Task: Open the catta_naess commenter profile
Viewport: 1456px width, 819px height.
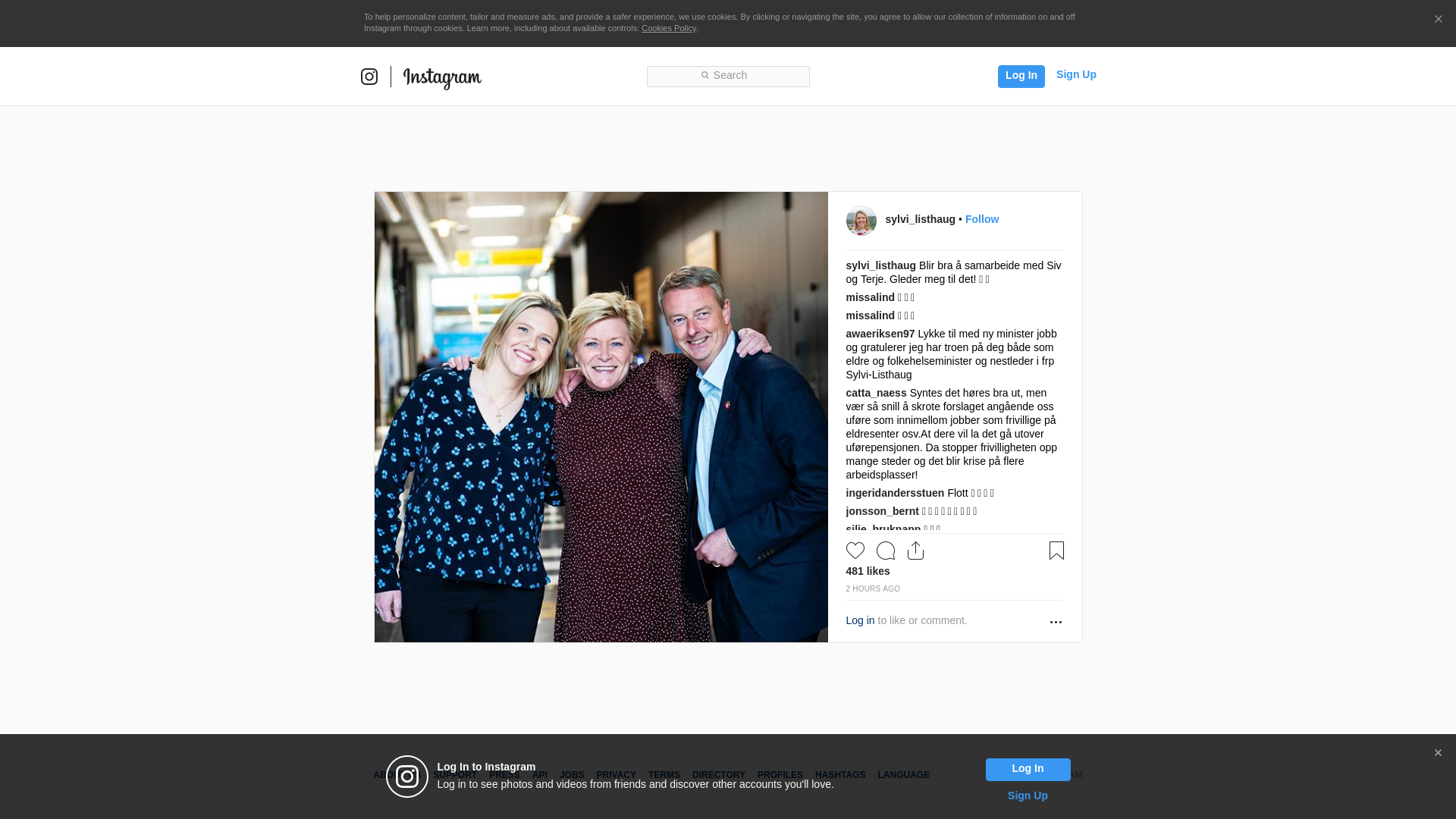Action: (876, 393)
